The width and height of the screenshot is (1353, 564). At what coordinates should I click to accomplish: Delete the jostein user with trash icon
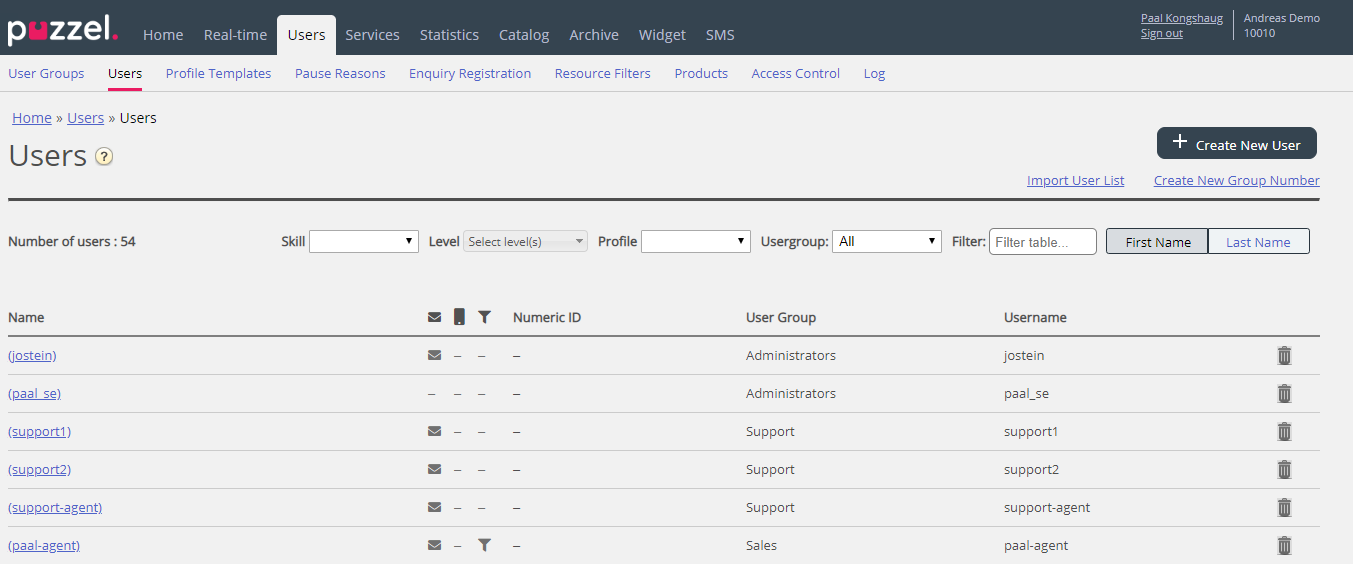pos(1284,356)
